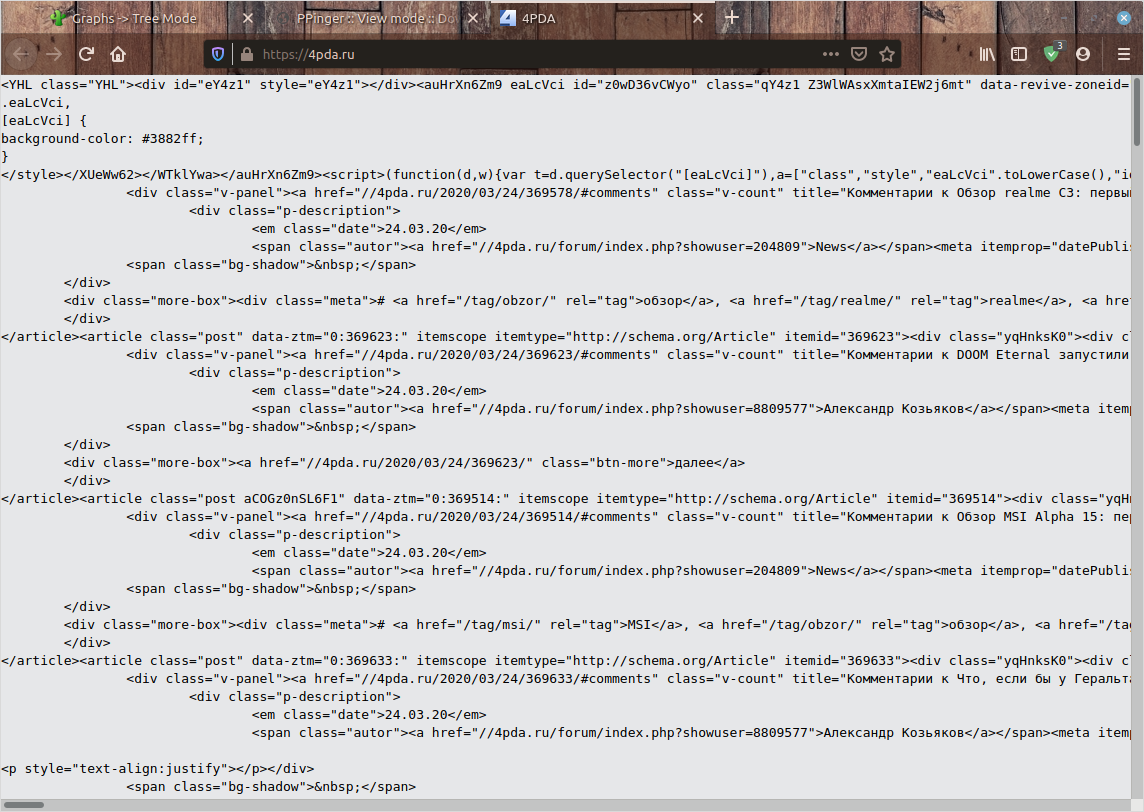This screenshot has height=812, width=1144.
Task: Reload the current page
Action: coord(86,54)
